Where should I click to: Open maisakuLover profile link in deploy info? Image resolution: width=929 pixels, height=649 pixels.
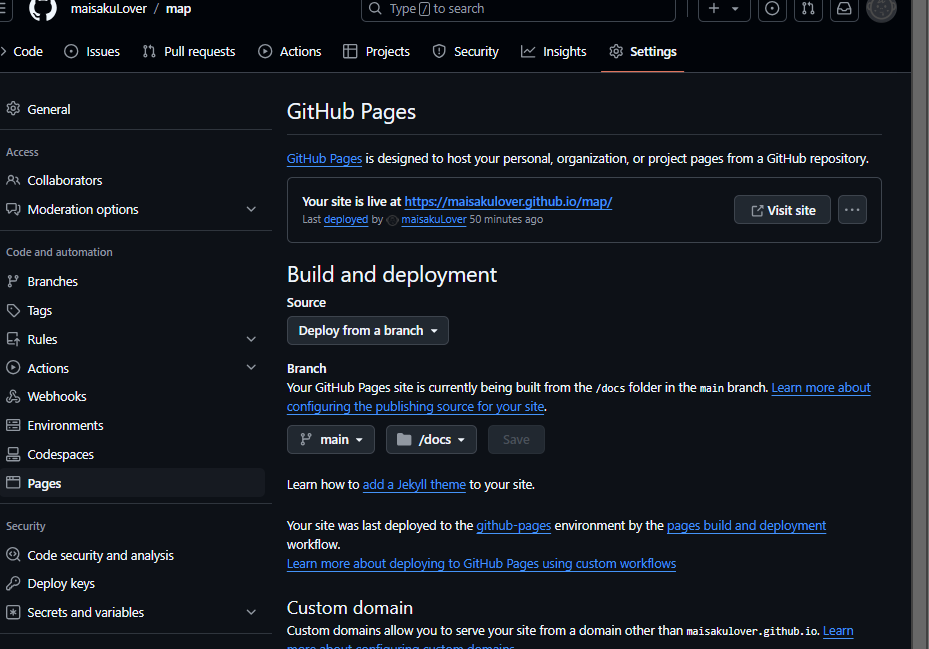pyautogui.click(x=434, y=219)
